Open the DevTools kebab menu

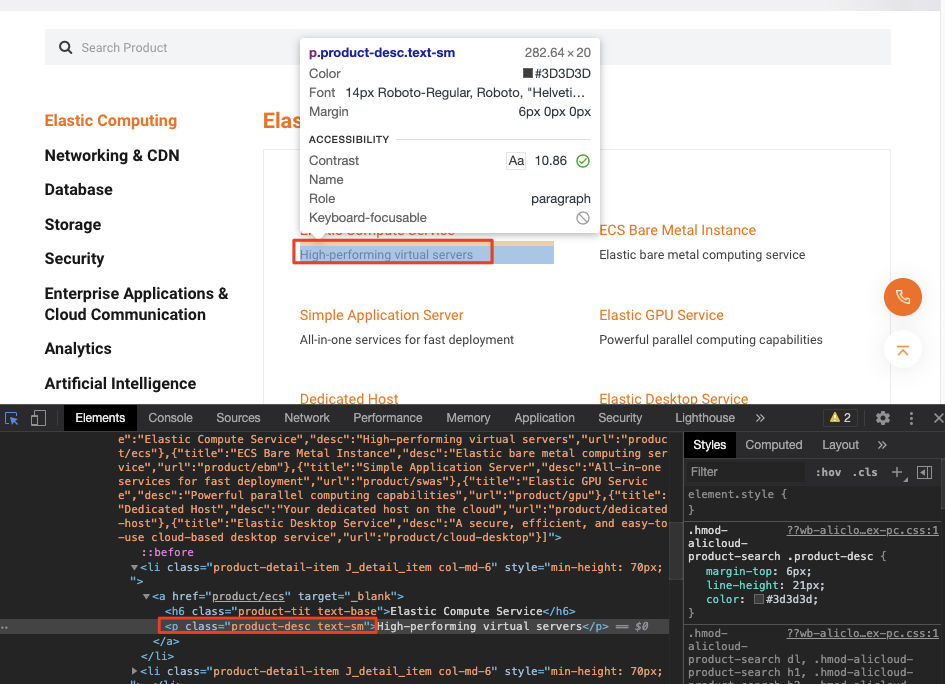[x=911, y=418]
